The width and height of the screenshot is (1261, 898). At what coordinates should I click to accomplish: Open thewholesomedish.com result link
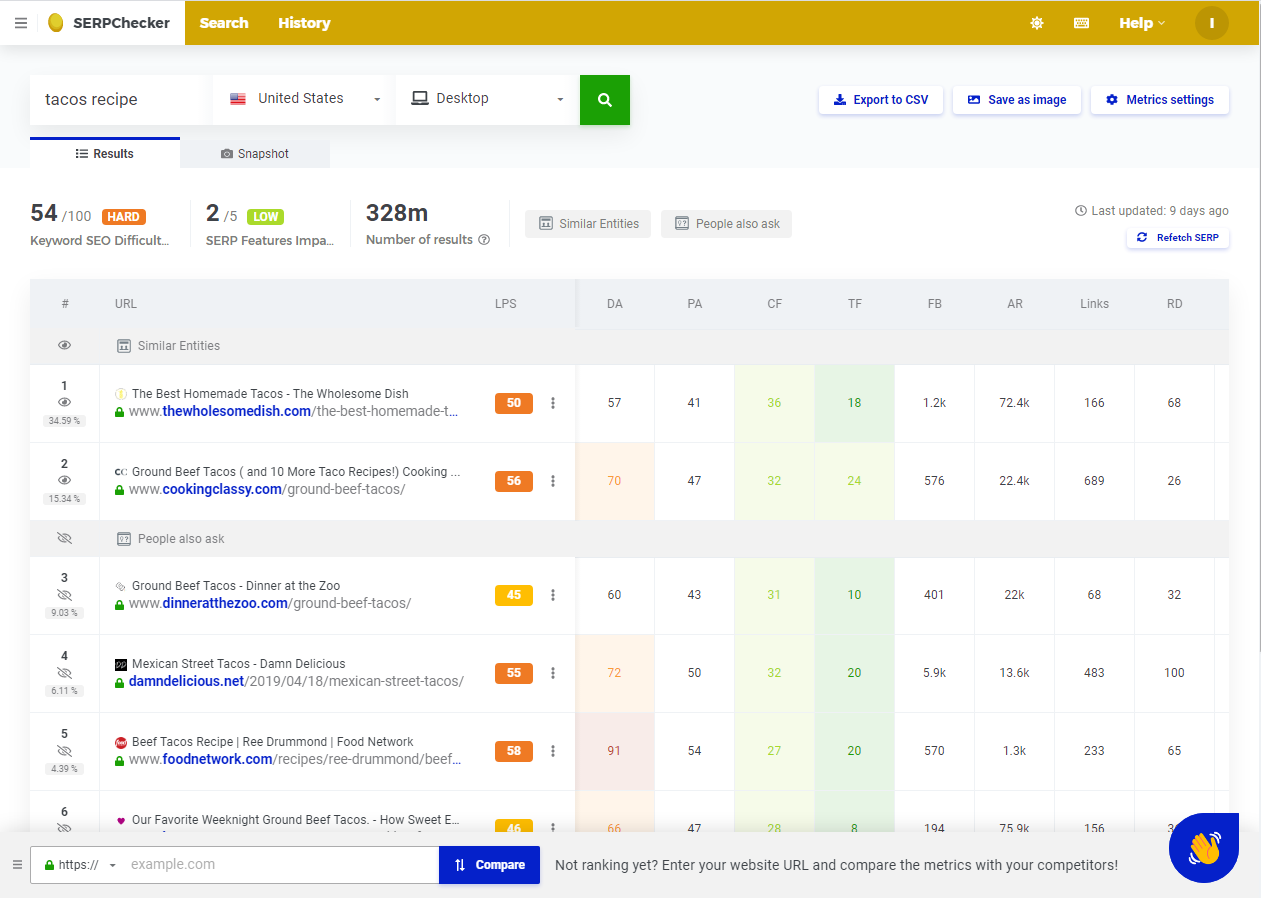click(293, 411)
